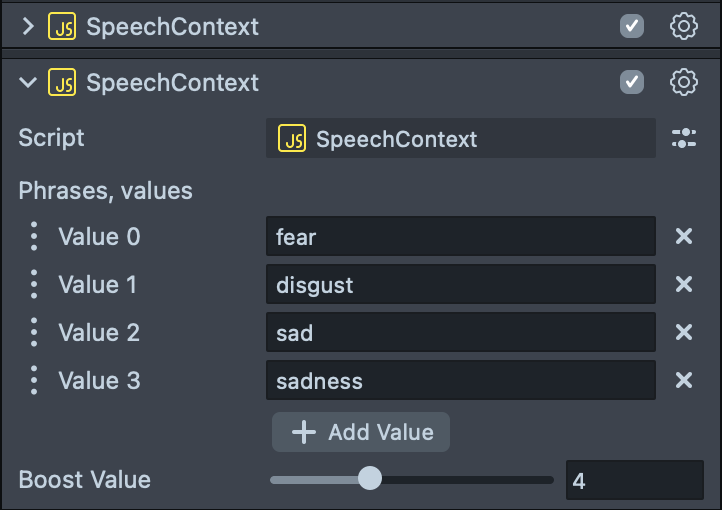Remove the 'sad' phrase entry
Screen dimensions: 722x510
(684, 333)
